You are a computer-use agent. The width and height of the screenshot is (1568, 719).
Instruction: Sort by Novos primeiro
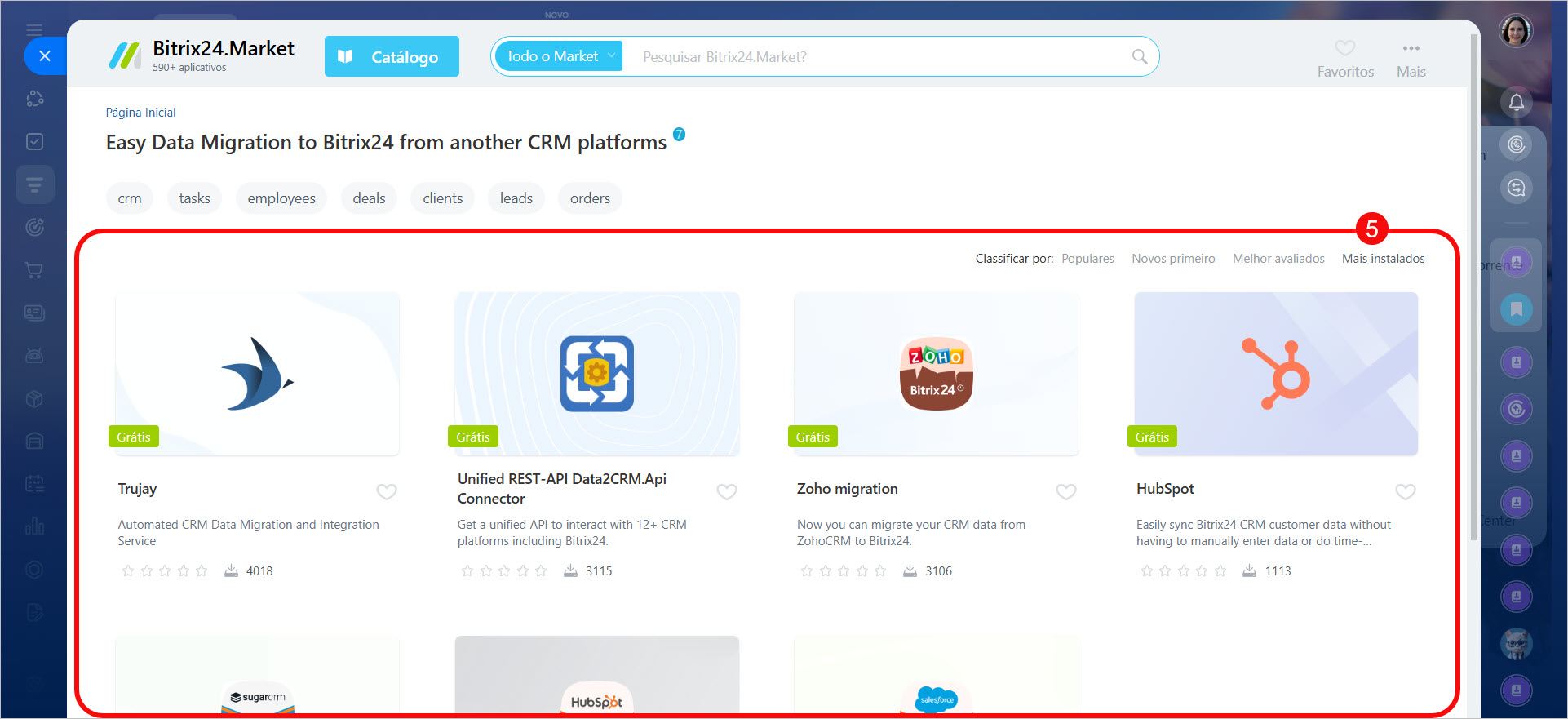pyautogui.click(x=1173, y=259)
